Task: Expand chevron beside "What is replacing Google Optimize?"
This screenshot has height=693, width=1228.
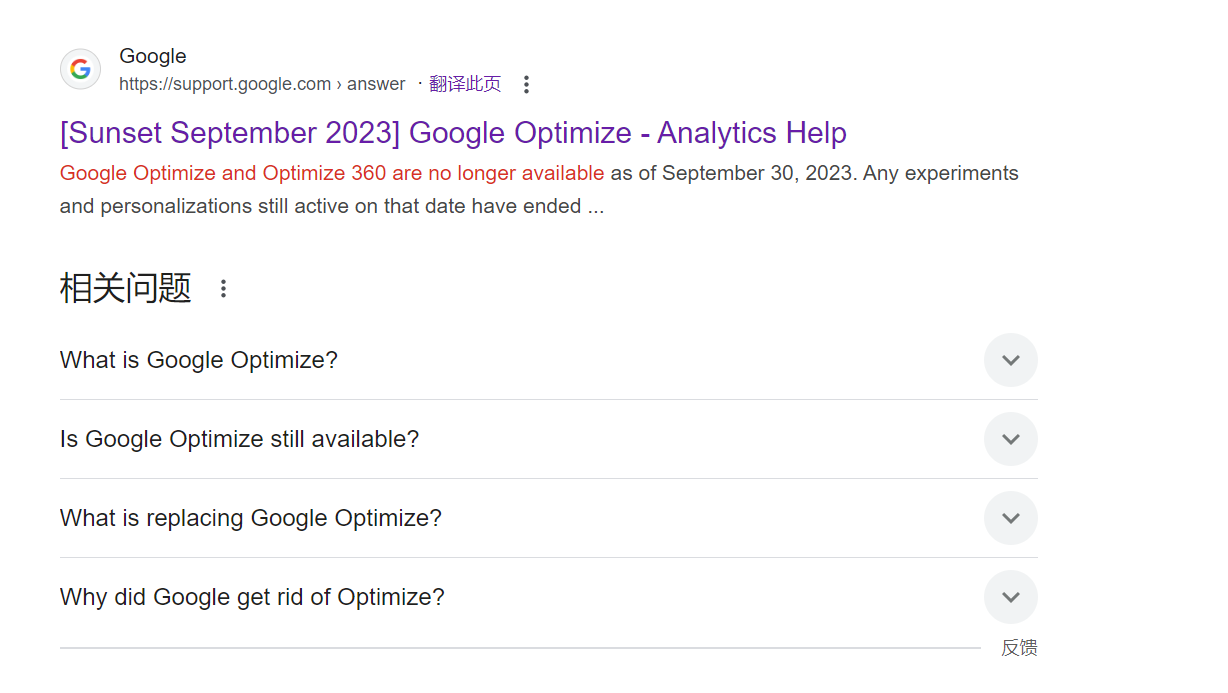Action: click(x=1010, y=518)
